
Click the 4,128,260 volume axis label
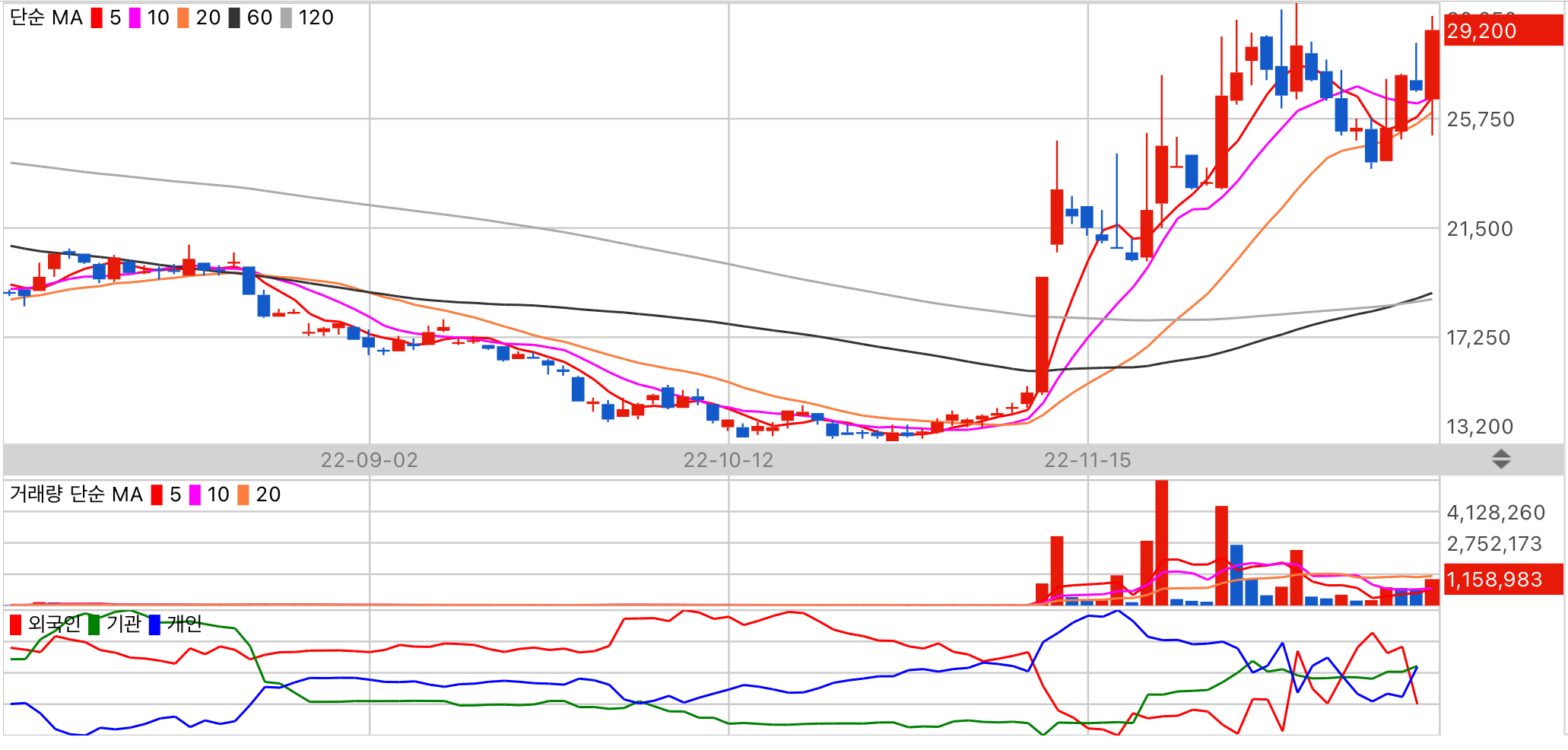(x=1496, y=513)
